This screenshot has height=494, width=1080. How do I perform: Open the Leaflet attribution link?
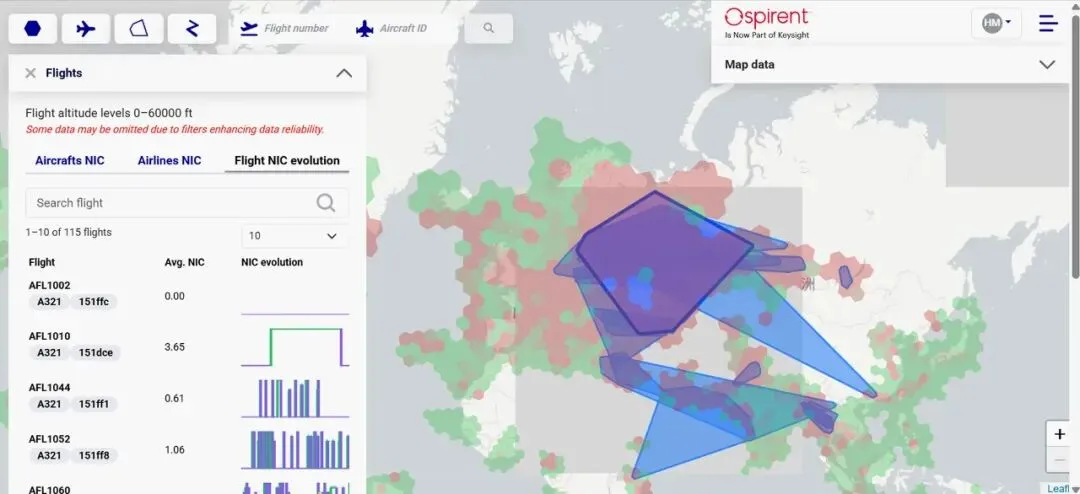click(1056, 488)
